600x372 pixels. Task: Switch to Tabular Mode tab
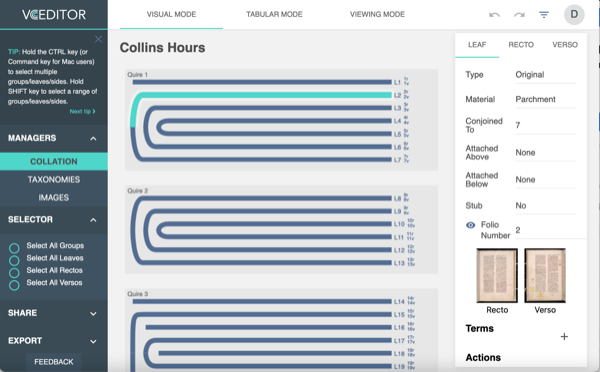point(274,15)
